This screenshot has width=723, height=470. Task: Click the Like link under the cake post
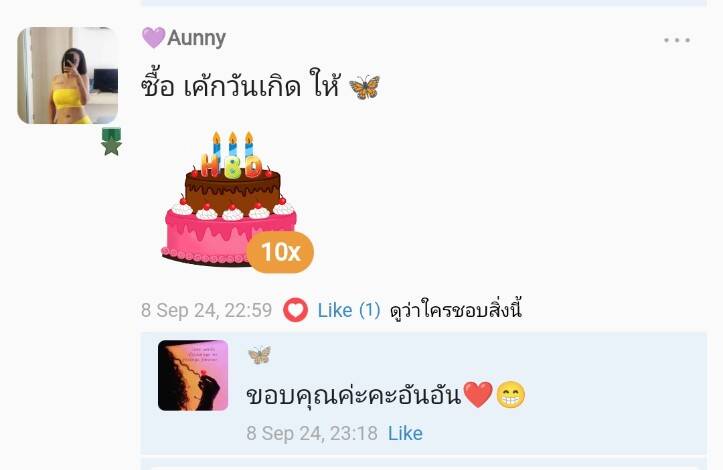pos(335,310)
